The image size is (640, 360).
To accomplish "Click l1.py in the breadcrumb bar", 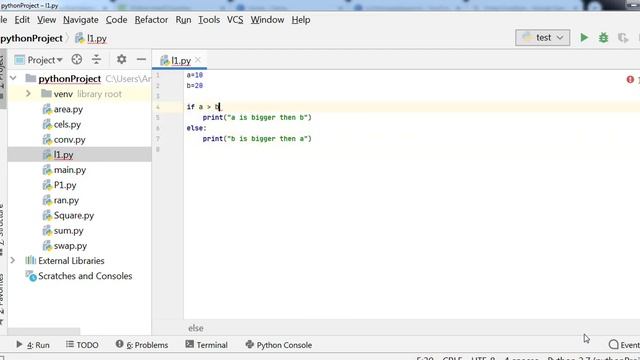I will tap(91, 38).
